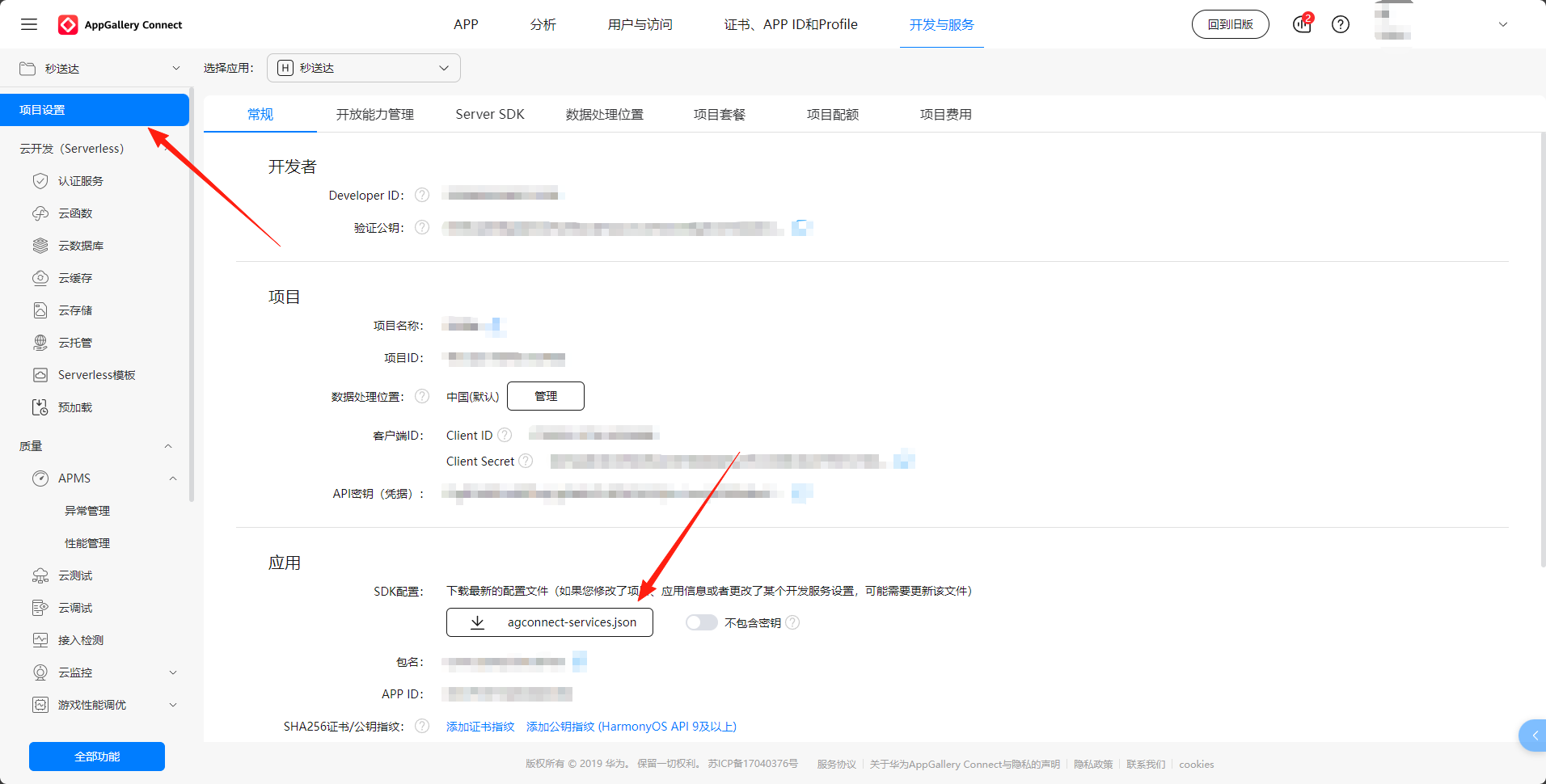This screenshot has height=784, width=1546.
Task: Switch to the 项目配额 tab
Action: tap(833, 114)
